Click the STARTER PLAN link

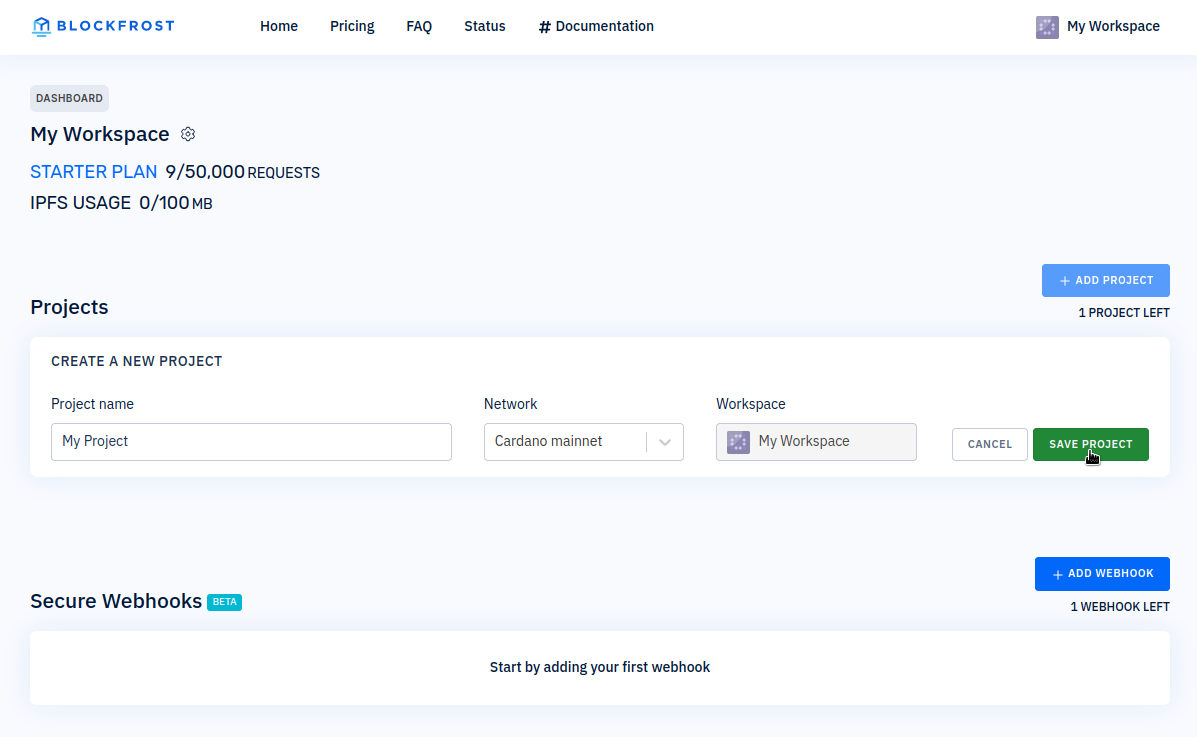click(93, 171)
